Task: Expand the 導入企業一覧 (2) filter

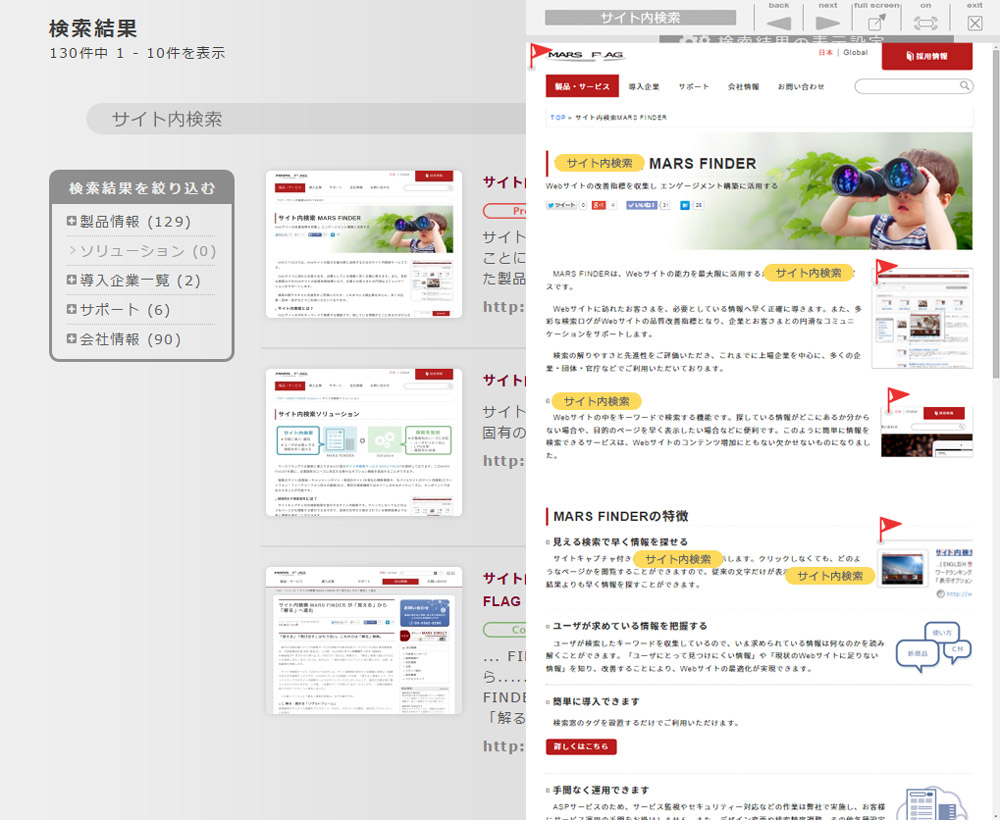Action: tap(71, 280)
